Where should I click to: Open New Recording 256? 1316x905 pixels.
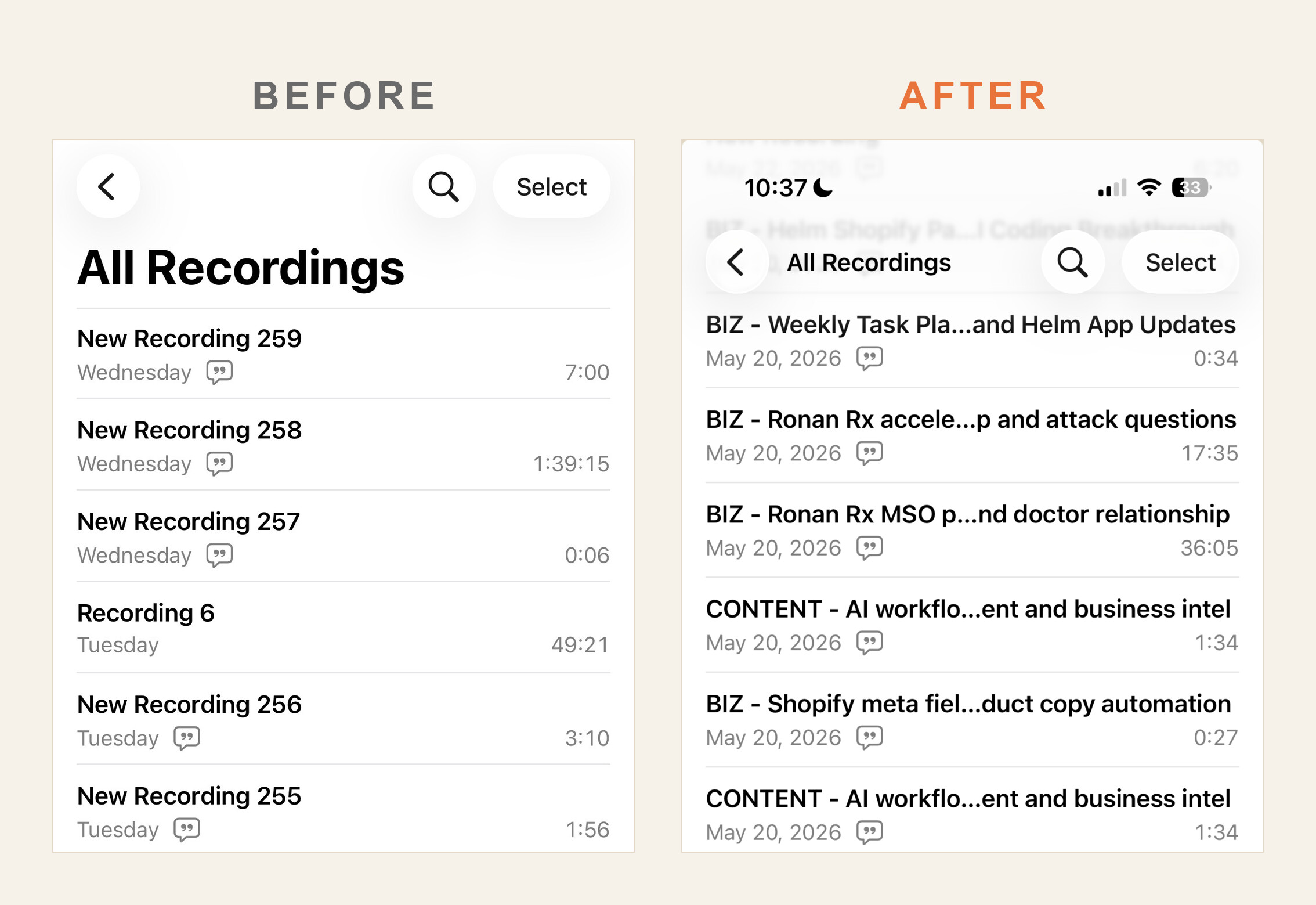click(344, 720)
